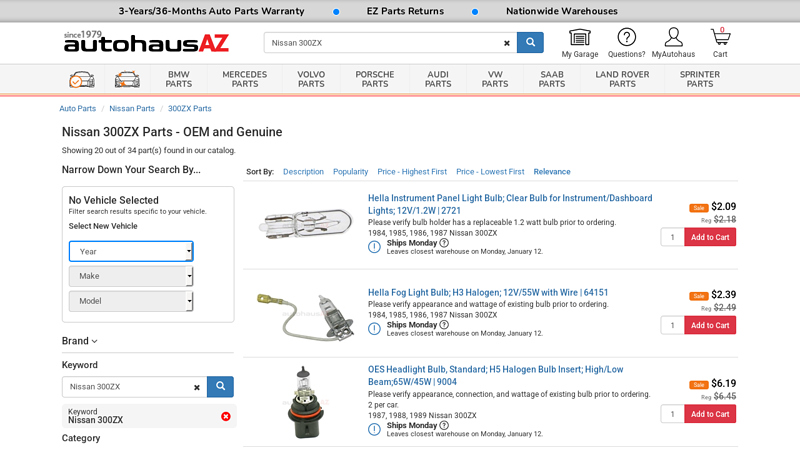This screenshot has height=450, width=800.
Task: Sort results by Popularity
Action: click(351, 172)
